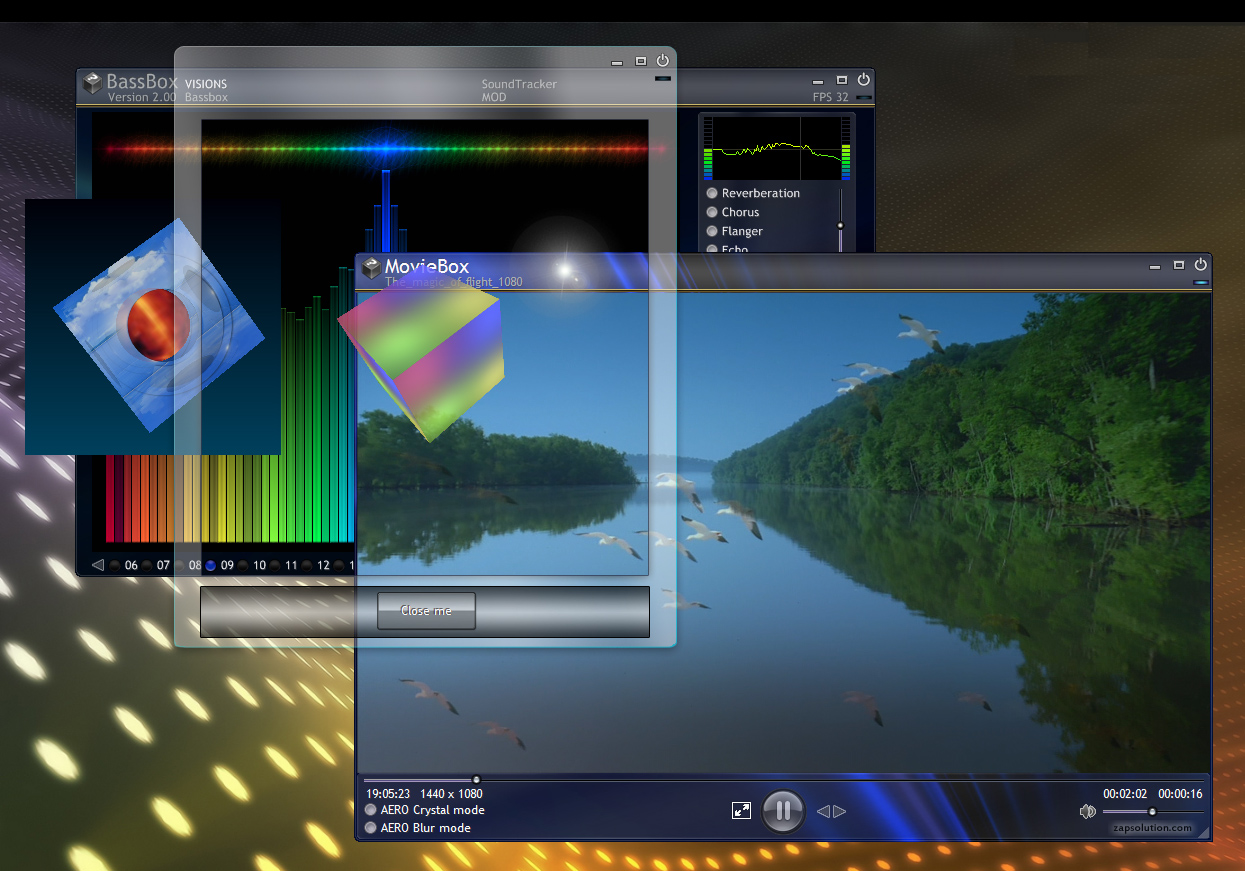Go to previous BassBox visual plugins
Viewport: 1245px width, 871px height.
tap(97, 565)
